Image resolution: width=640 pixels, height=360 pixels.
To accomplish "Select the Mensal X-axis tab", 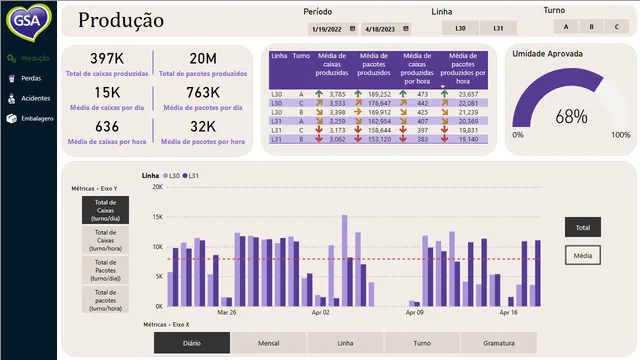I will tap(269, 343).
